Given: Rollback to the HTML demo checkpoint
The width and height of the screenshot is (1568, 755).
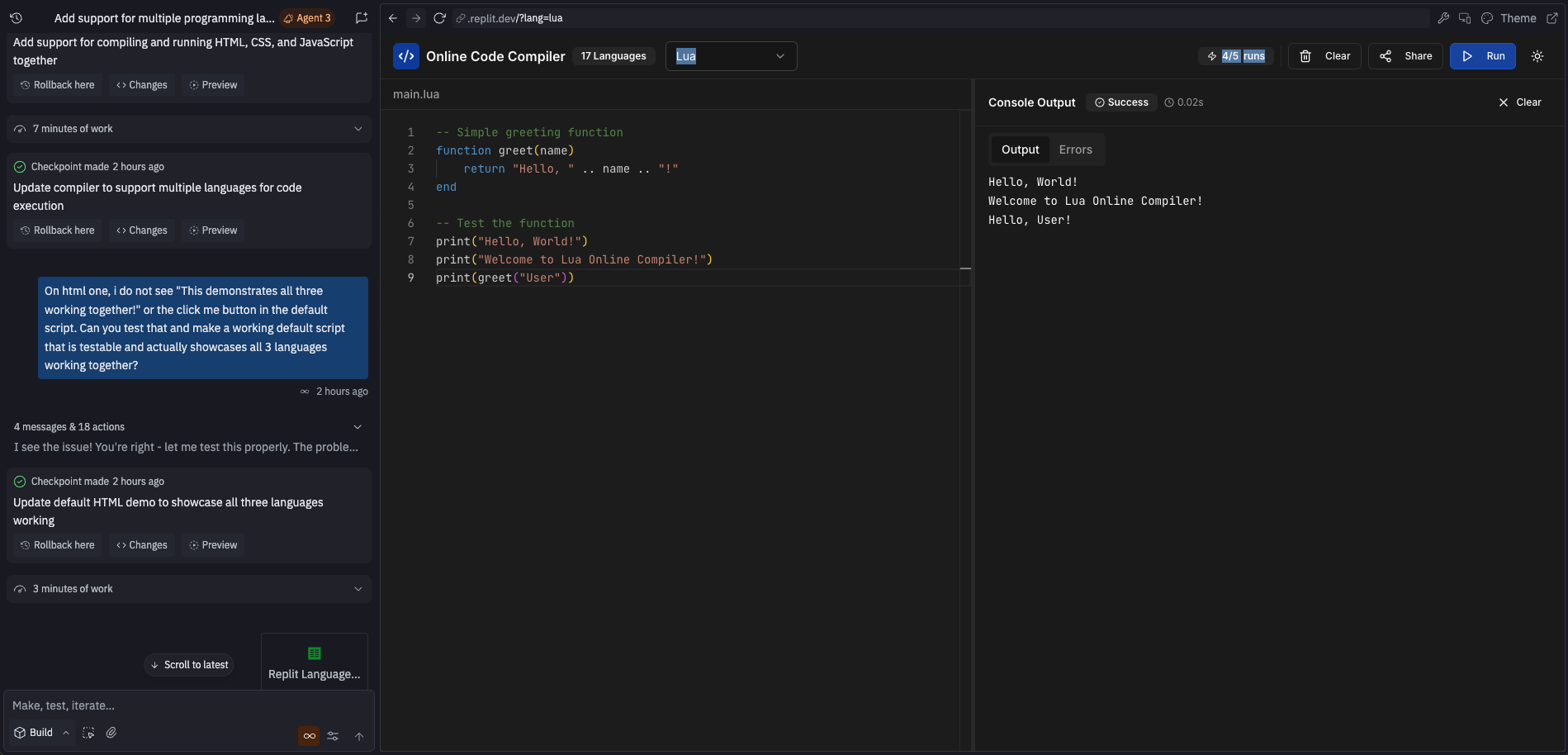Looking at the screenshot, I should [57, 545].
